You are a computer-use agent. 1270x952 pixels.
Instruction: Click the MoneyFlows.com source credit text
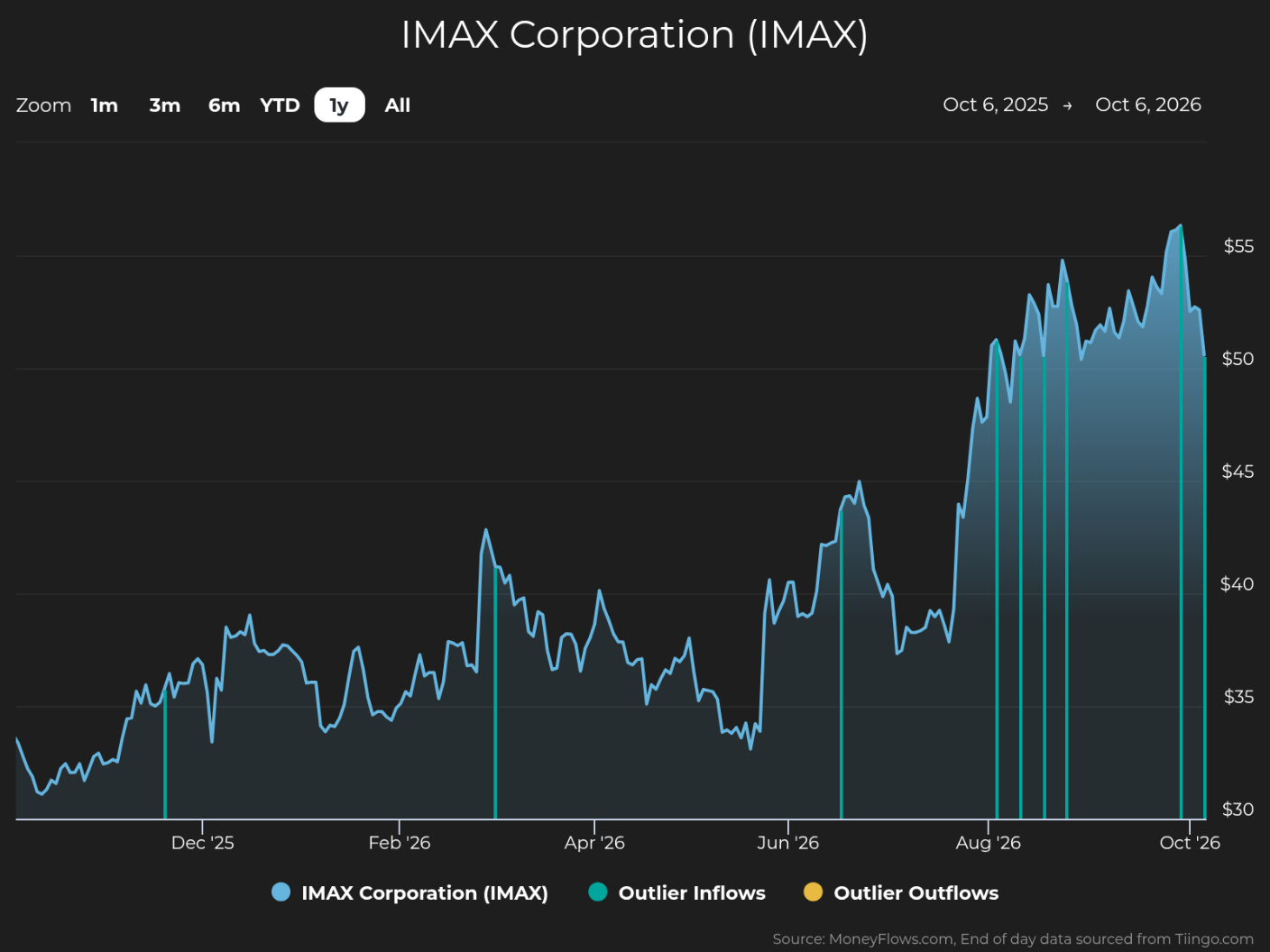[1013, 939]
